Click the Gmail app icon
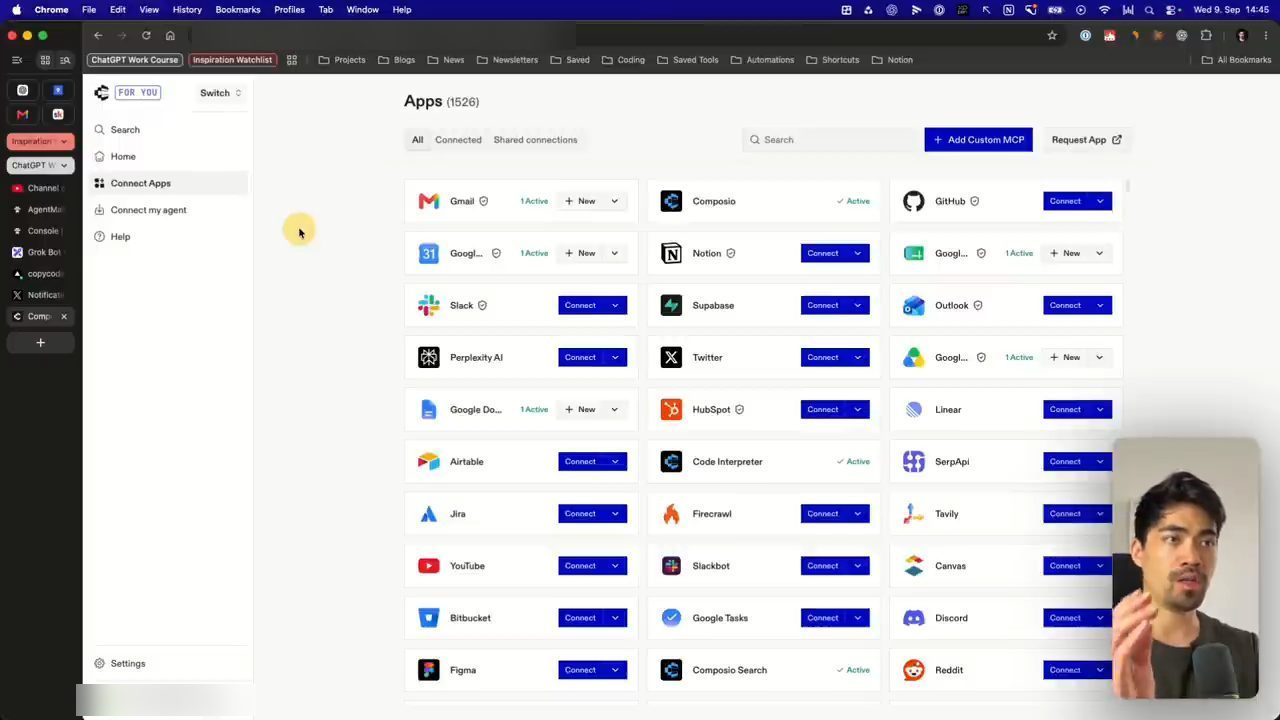1280x720 pixels. (x=429, y=201)
